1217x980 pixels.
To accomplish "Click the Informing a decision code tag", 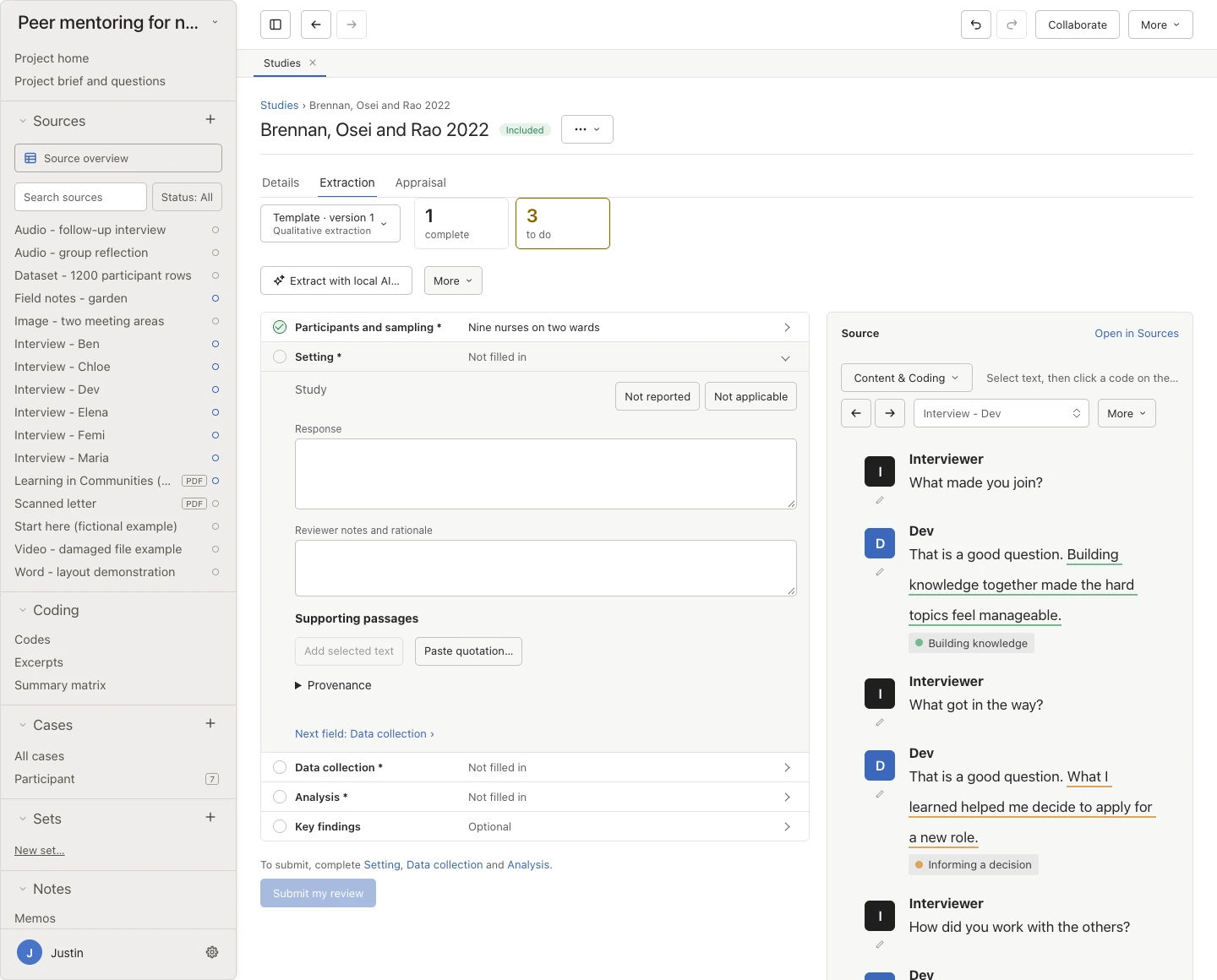I will tap(974, 864).
